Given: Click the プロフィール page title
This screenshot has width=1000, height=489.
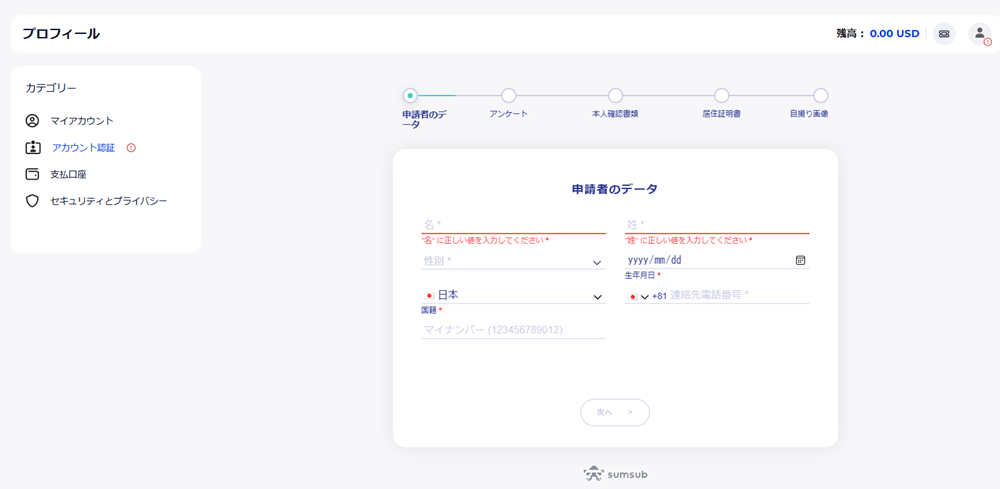Looking at the screenshot, I should click(x=61, y=34).
